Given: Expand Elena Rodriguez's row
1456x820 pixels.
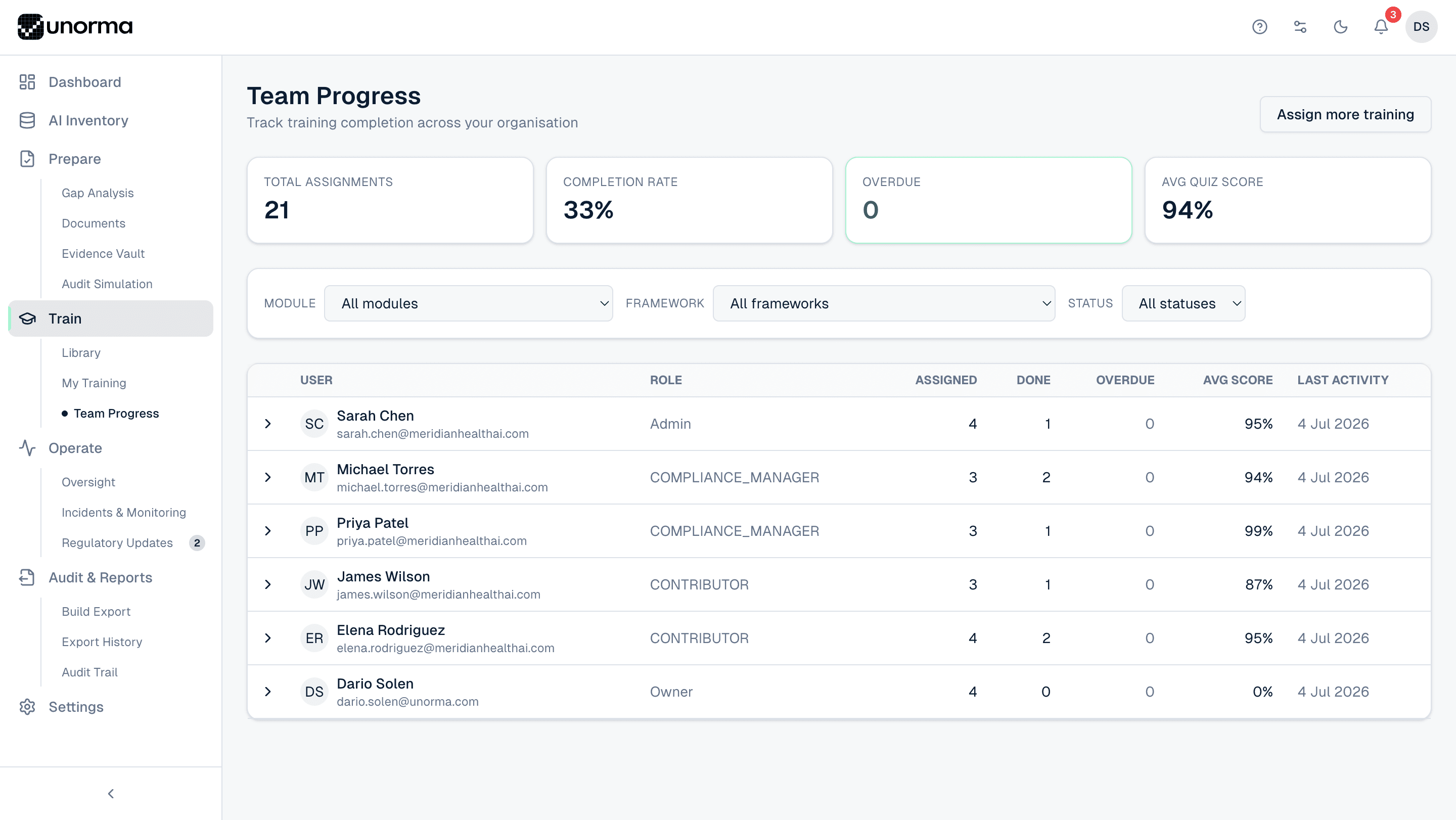Looking at the screenshot, I should coord(268,638).
